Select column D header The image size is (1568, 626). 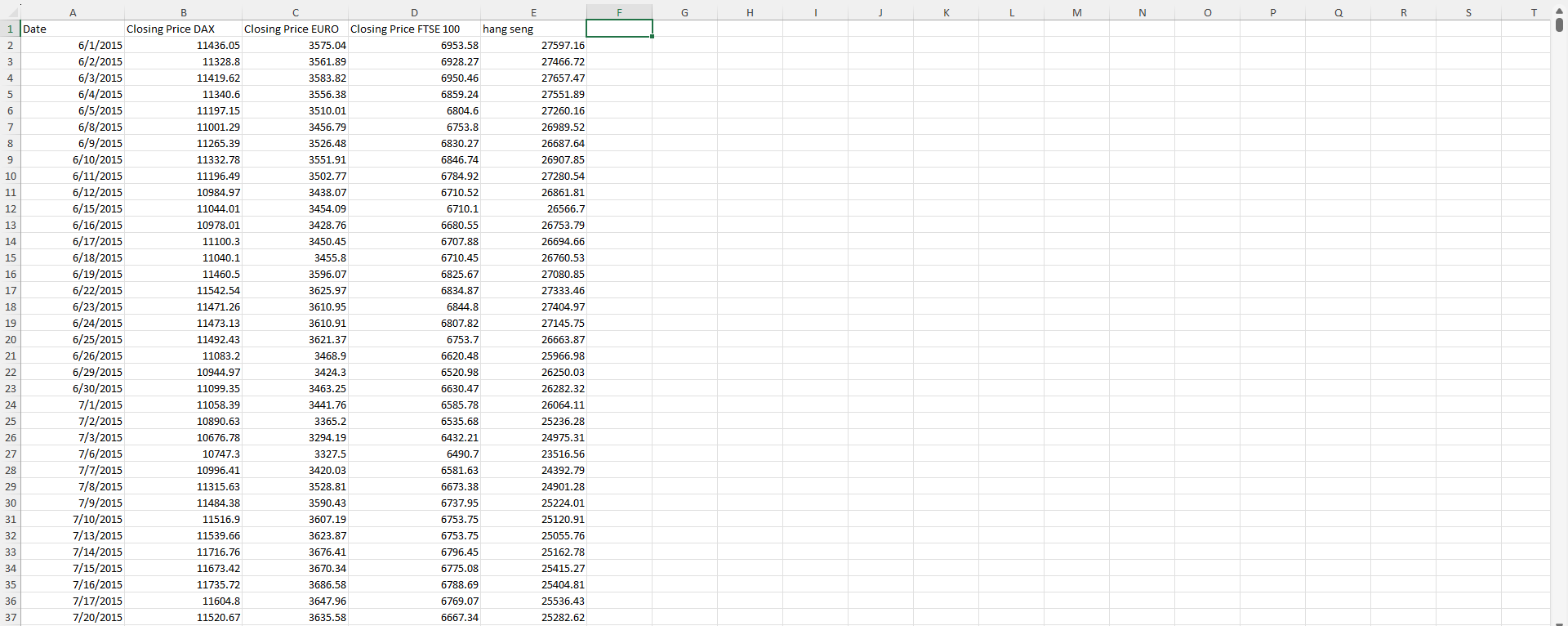point(414,12)
